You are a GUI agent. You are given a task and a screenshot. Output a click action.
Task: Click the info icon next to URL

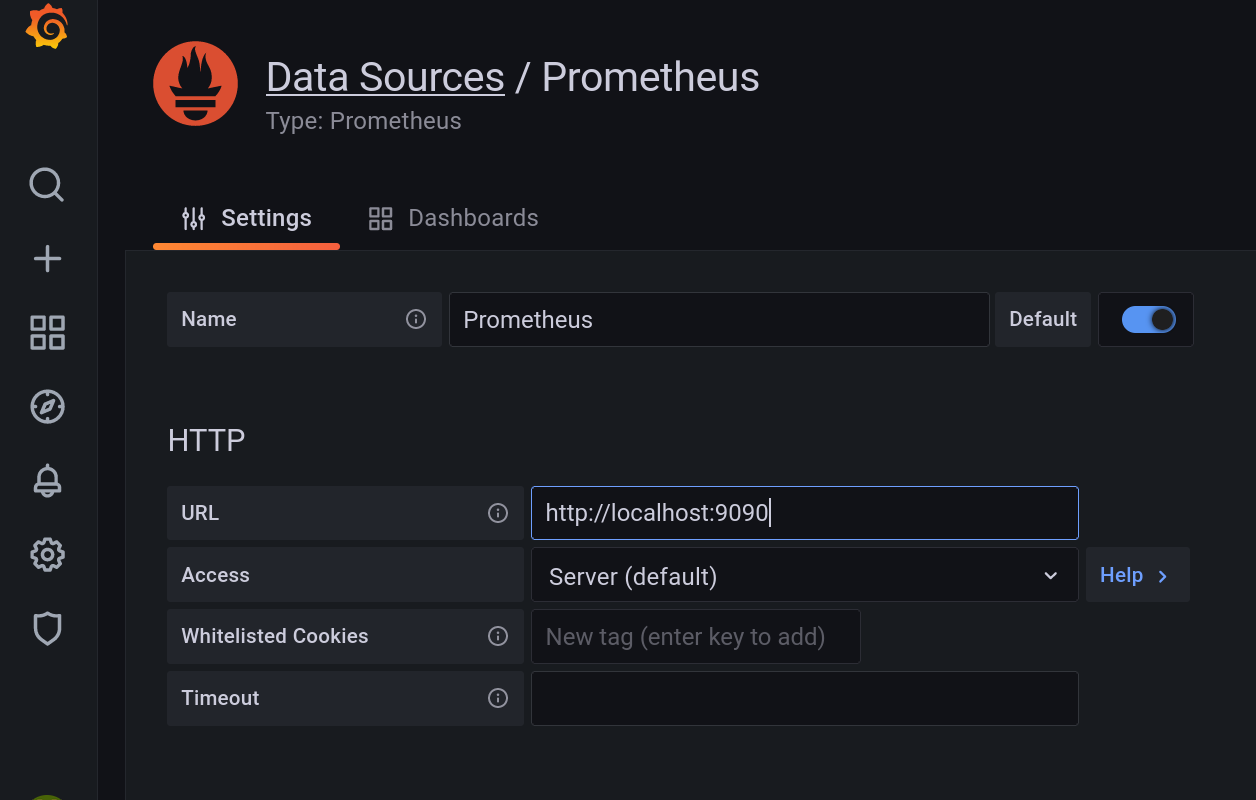(497, 513)
